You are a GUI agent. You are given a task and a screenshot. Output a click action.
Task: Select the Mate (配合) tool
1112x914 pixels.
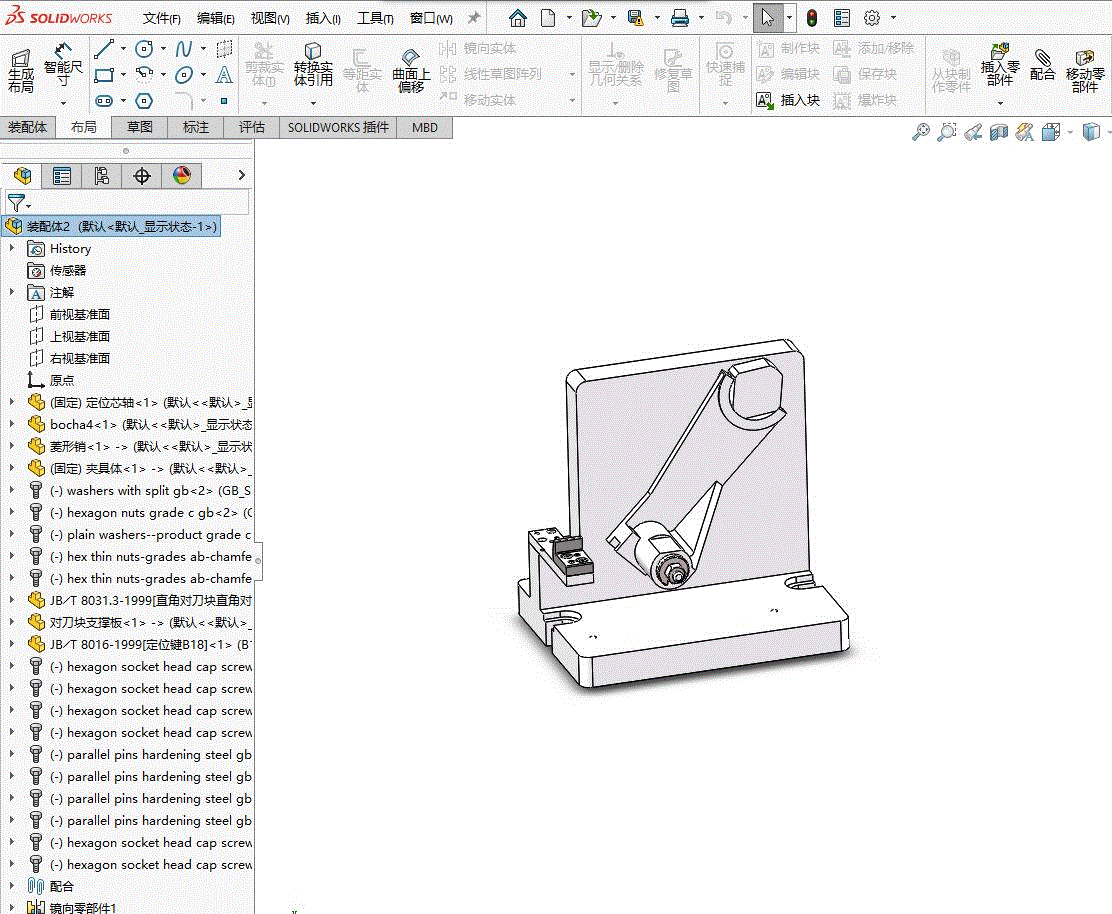(1042, 65)
